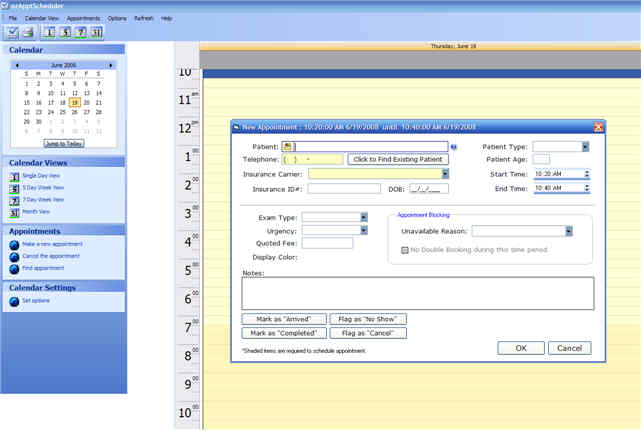This screenshot has height=430, width=641.
Task: Click to Find Existing Patient button
Action: tap(398, 159)
